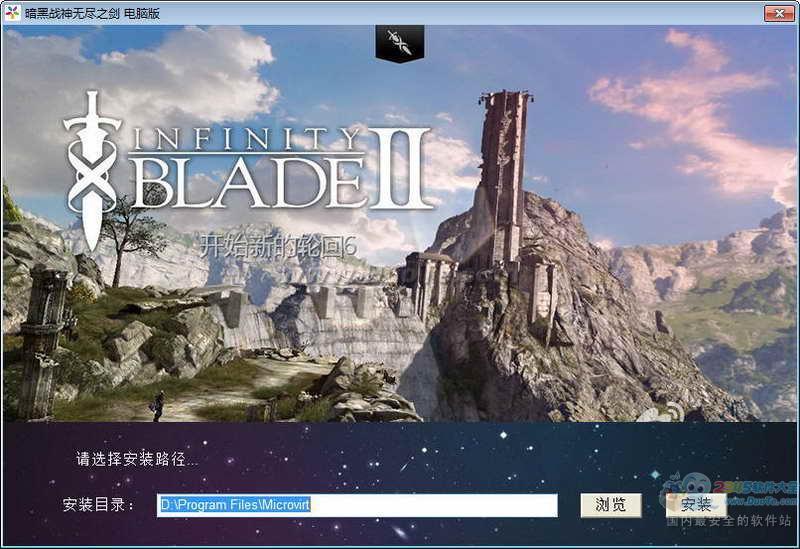Click the black Infinity Blade emblem badge
The width and height of the screenshot is (800, 549).
click(399, 43)
